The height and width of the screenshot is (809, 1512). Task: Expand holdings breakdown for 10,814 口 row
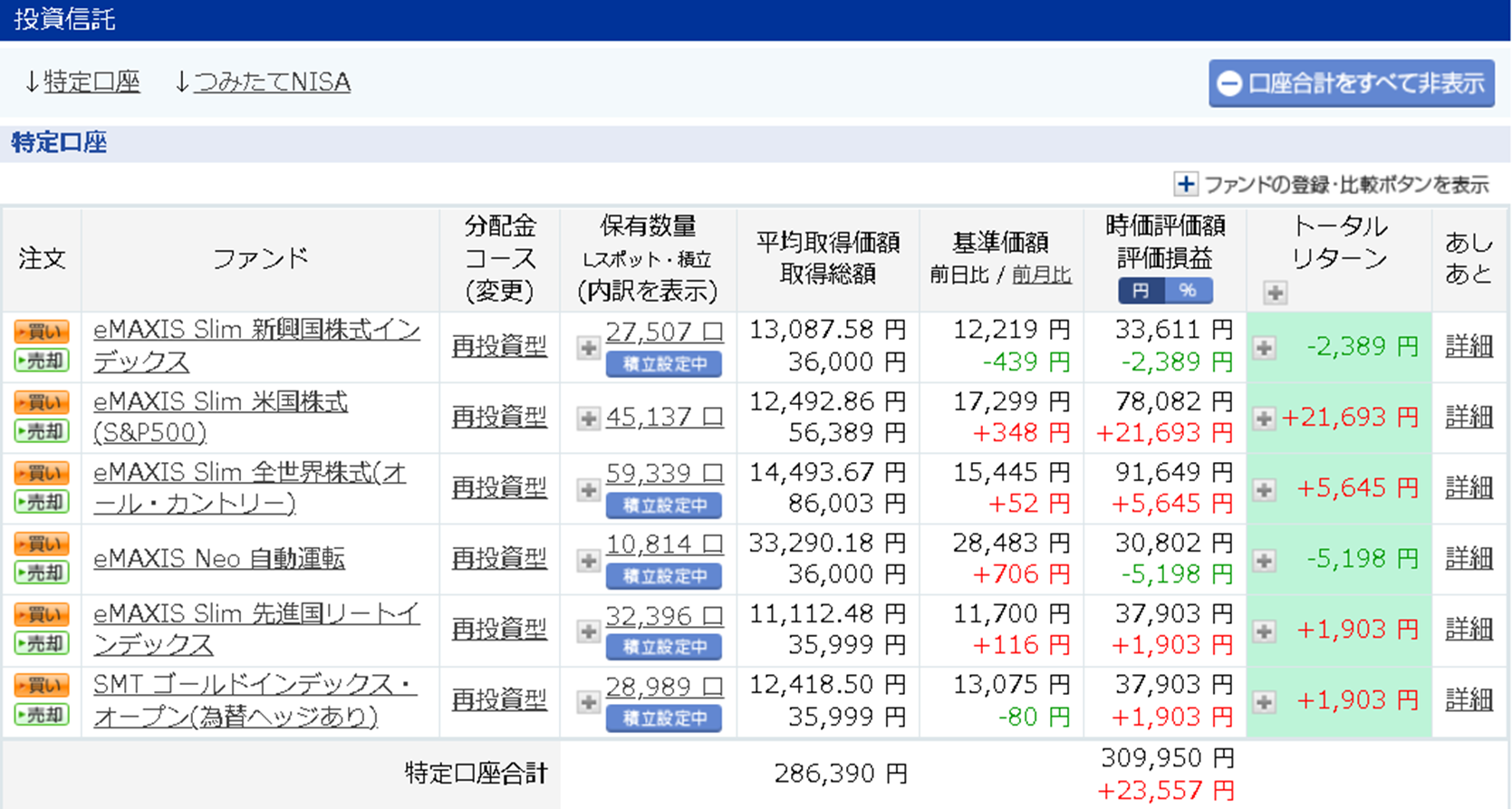coord(588,560)
